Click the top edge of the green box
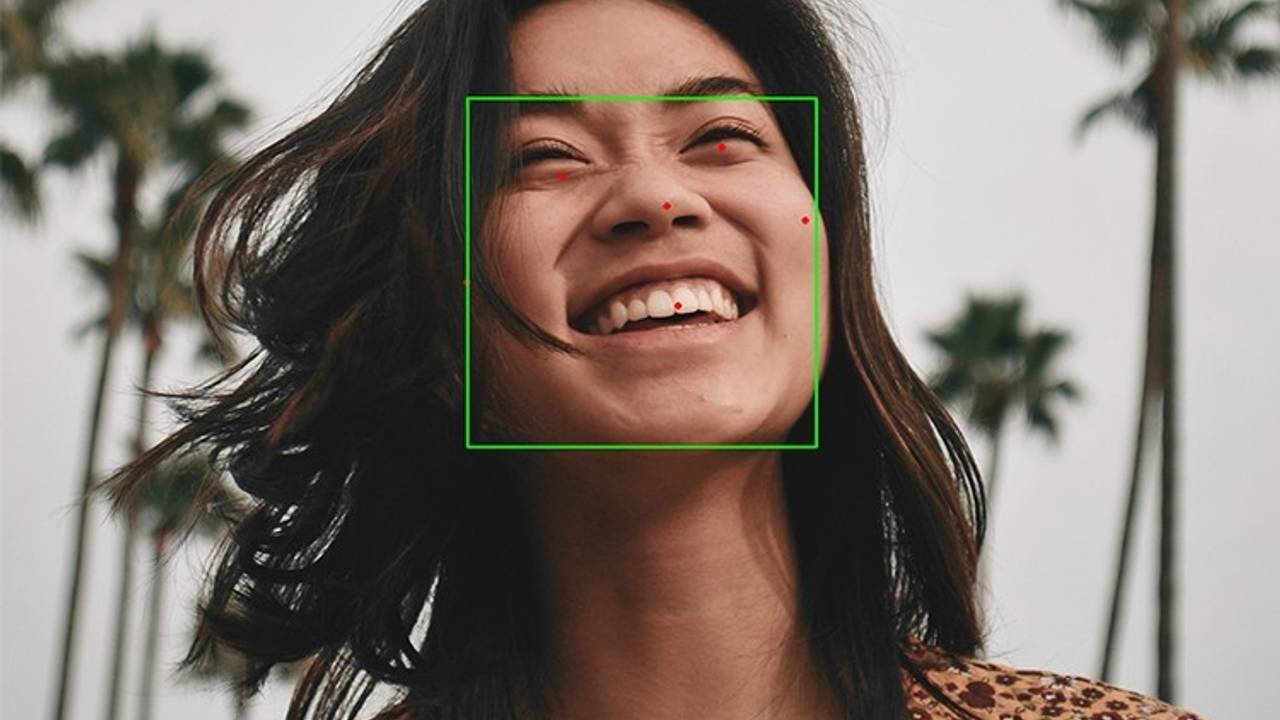 point(646,97)
